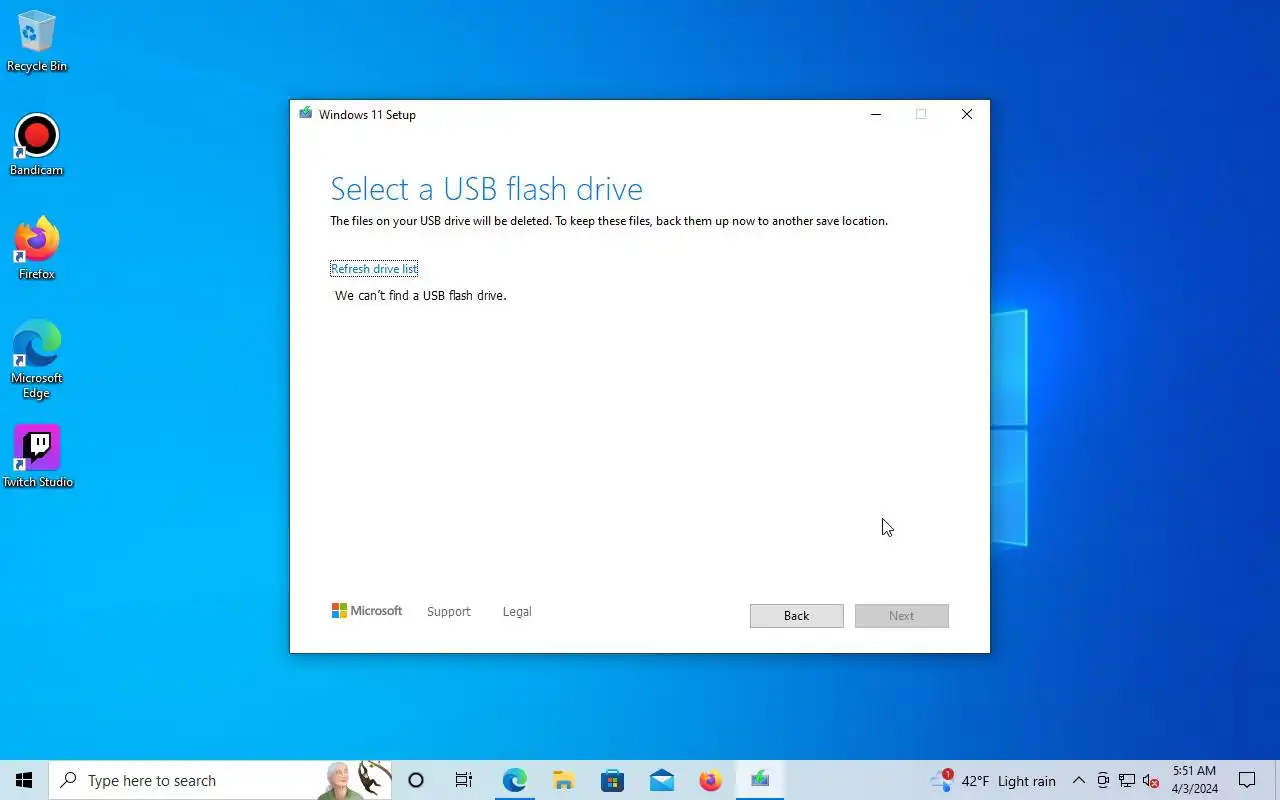The height and width of the screenshot is (800, 1280).
Task: Click the Back button in Setup
Action: point(796,616)
